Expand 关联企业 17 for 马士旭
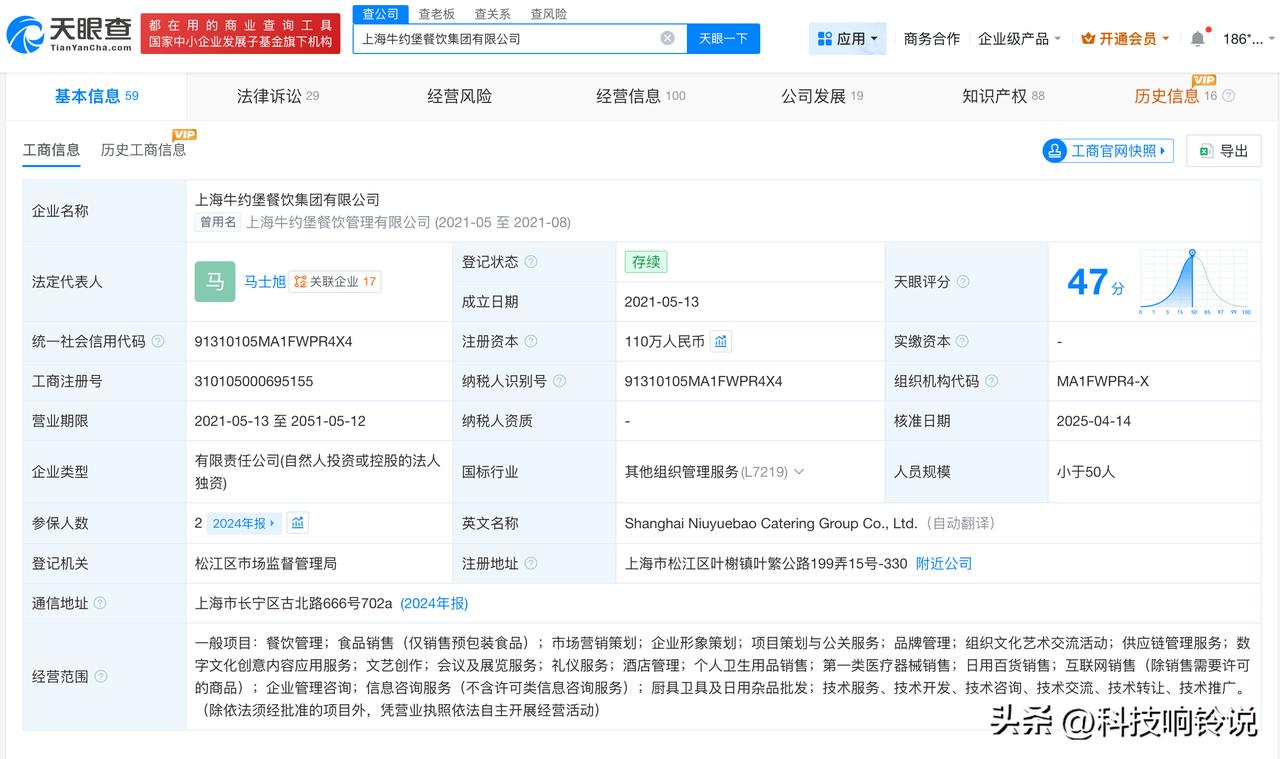The width and height of the screenshot is (1280, 759). tap(334, 282)
